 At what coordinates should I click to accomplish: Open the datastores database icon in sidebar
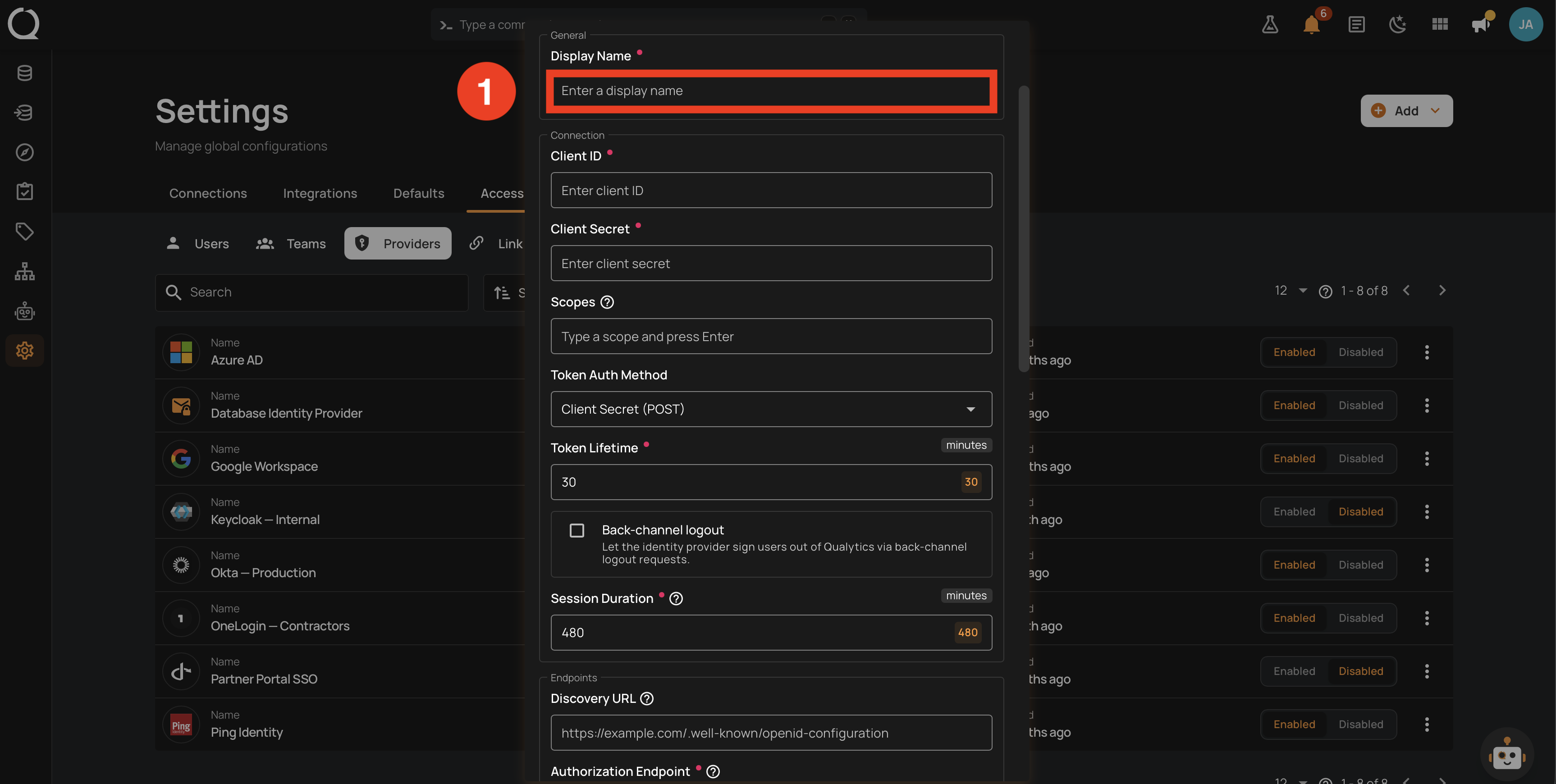(25, 73)
